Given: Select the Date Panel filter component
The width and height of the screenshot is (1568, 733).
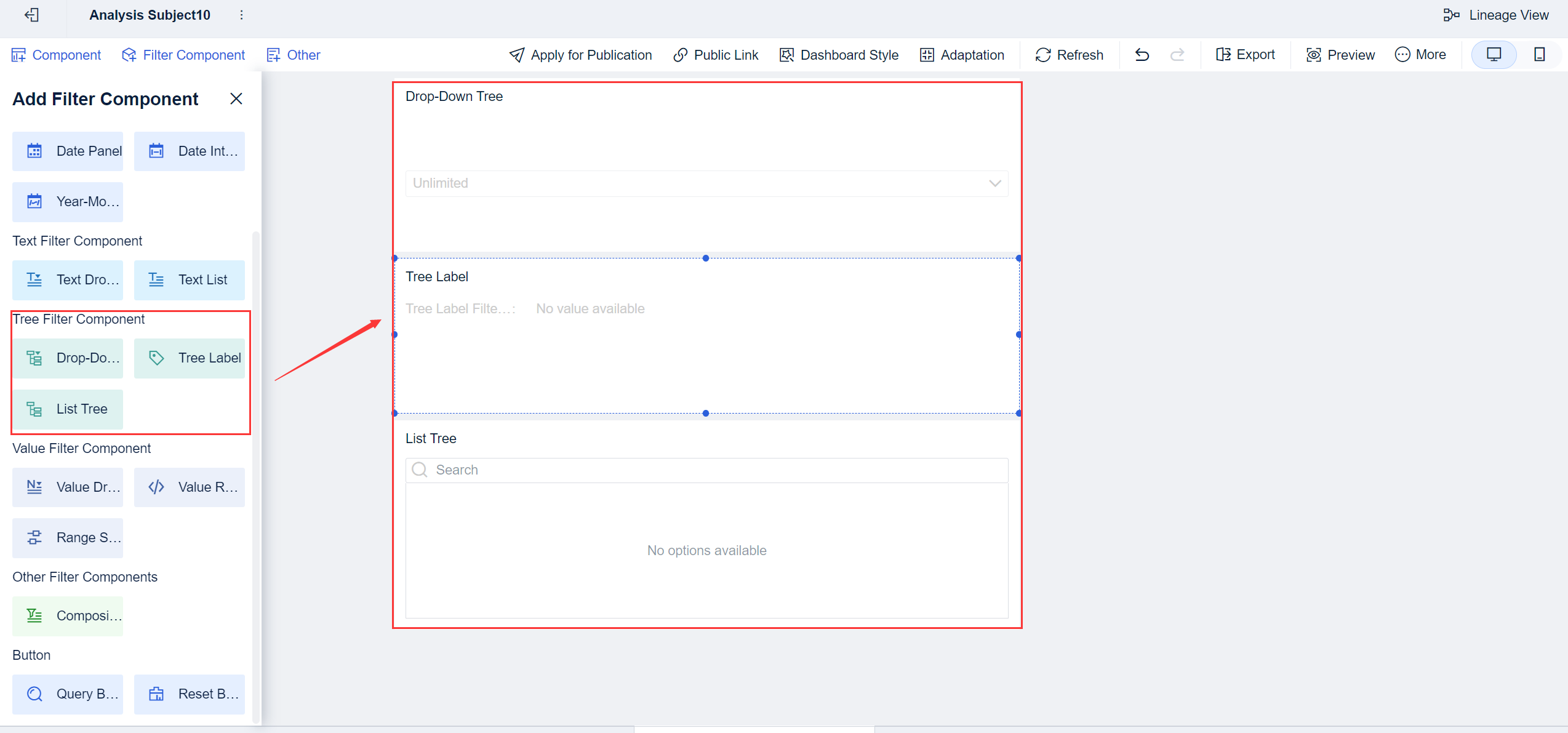Looking at the screenshot, I should click(68, 151).
